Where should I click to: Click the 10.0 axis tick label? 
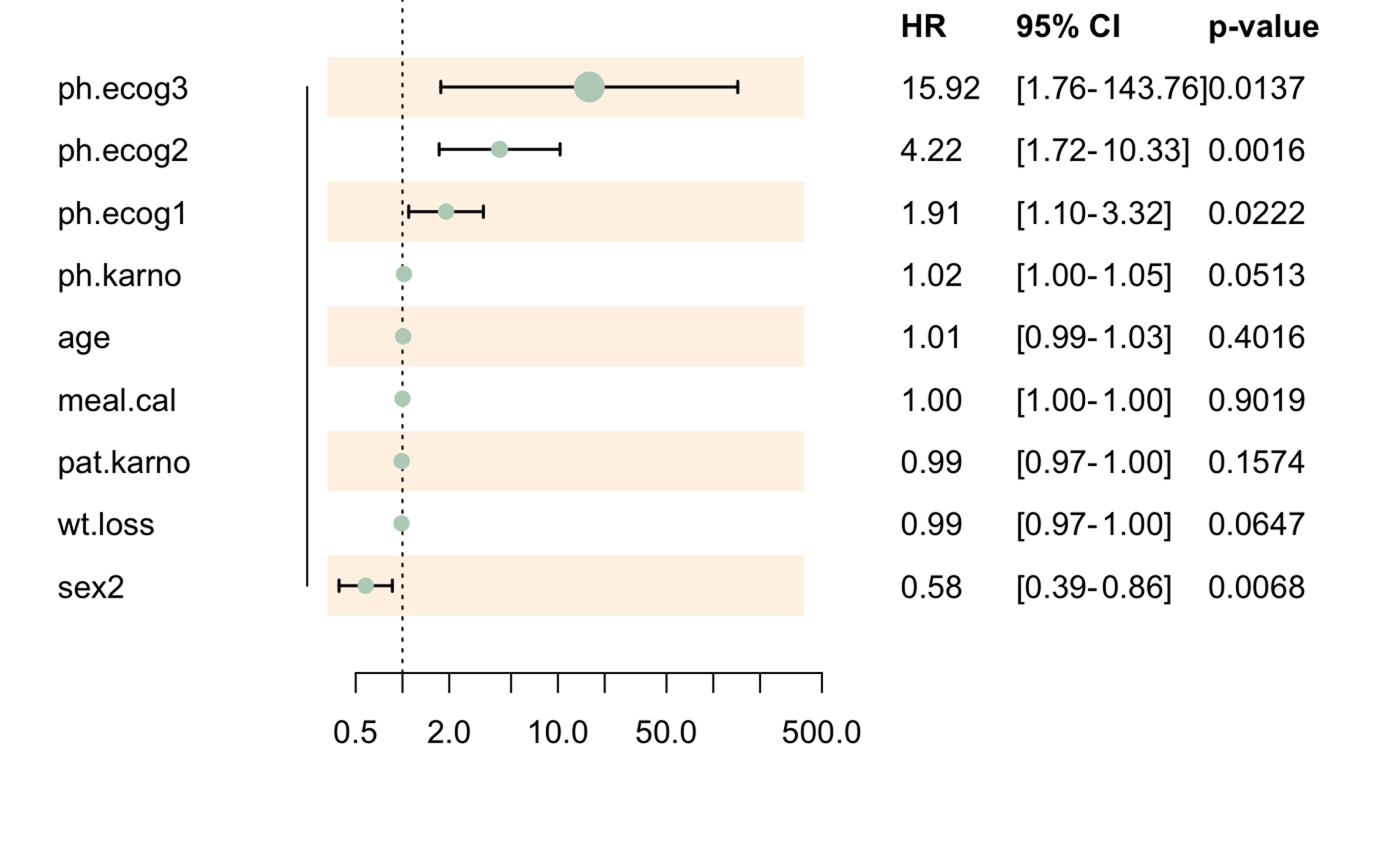click(557, 733)
